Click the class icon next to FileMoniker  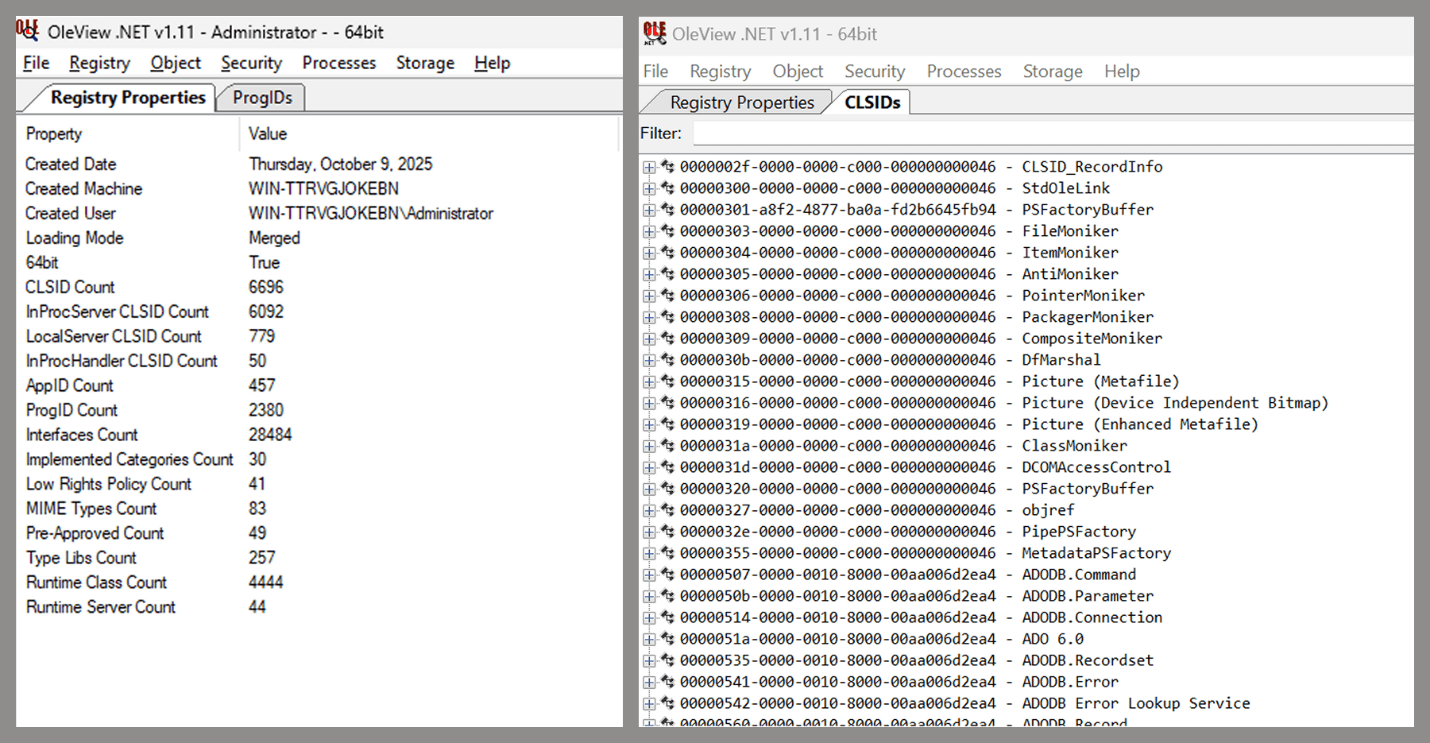pos(667,231)
